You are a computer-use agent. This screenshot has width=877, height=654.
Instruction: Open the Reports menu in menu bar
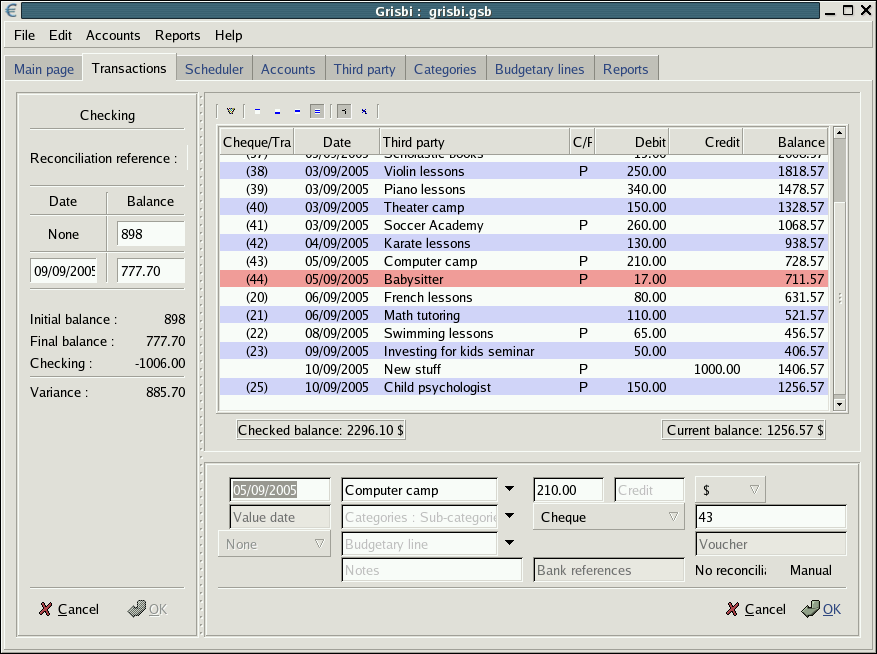[x=177, y=35]
